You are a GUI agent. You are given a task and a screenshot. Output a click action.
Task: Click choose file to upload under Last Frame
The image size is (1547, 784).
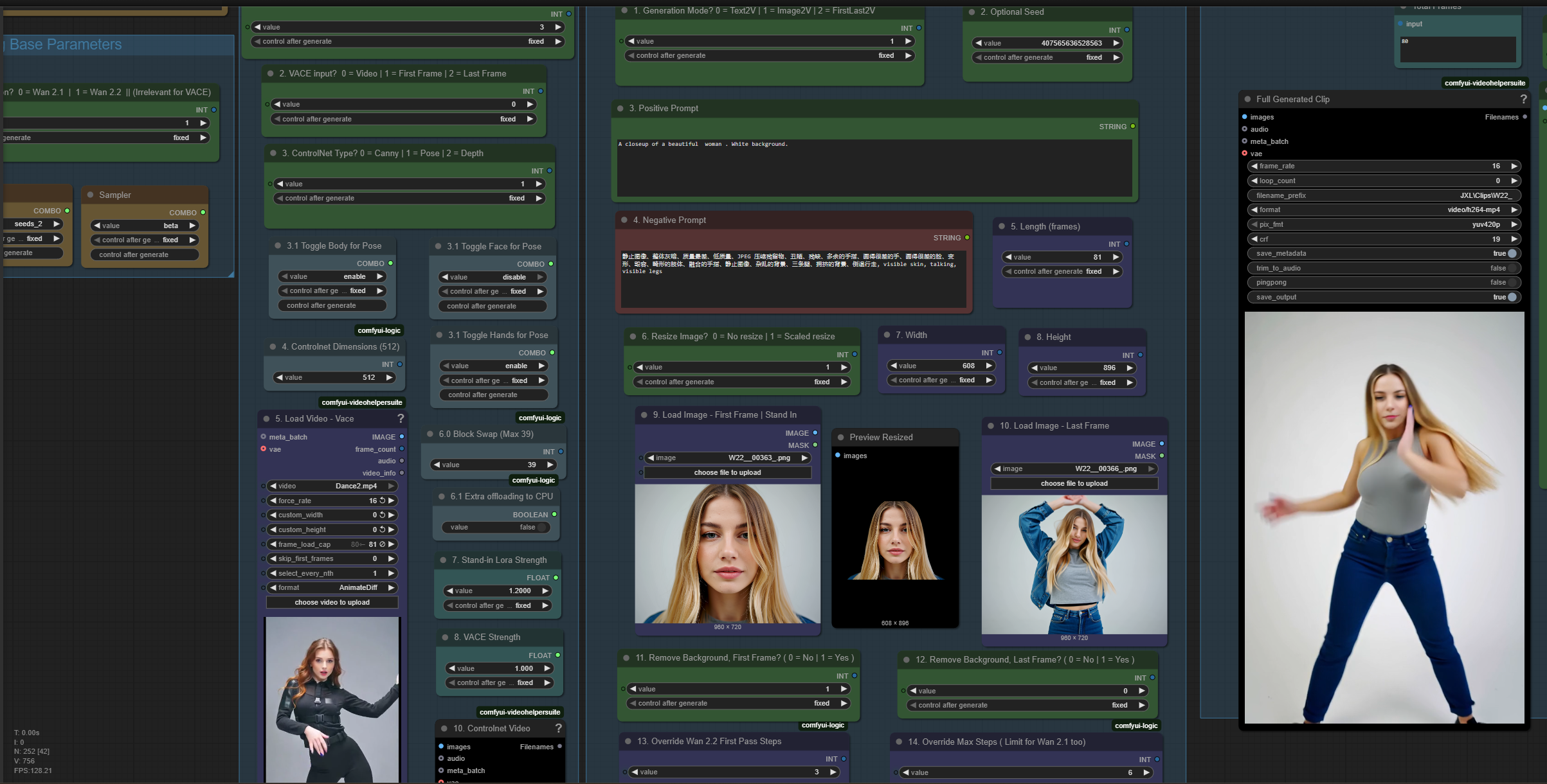tap(1073, 483)
